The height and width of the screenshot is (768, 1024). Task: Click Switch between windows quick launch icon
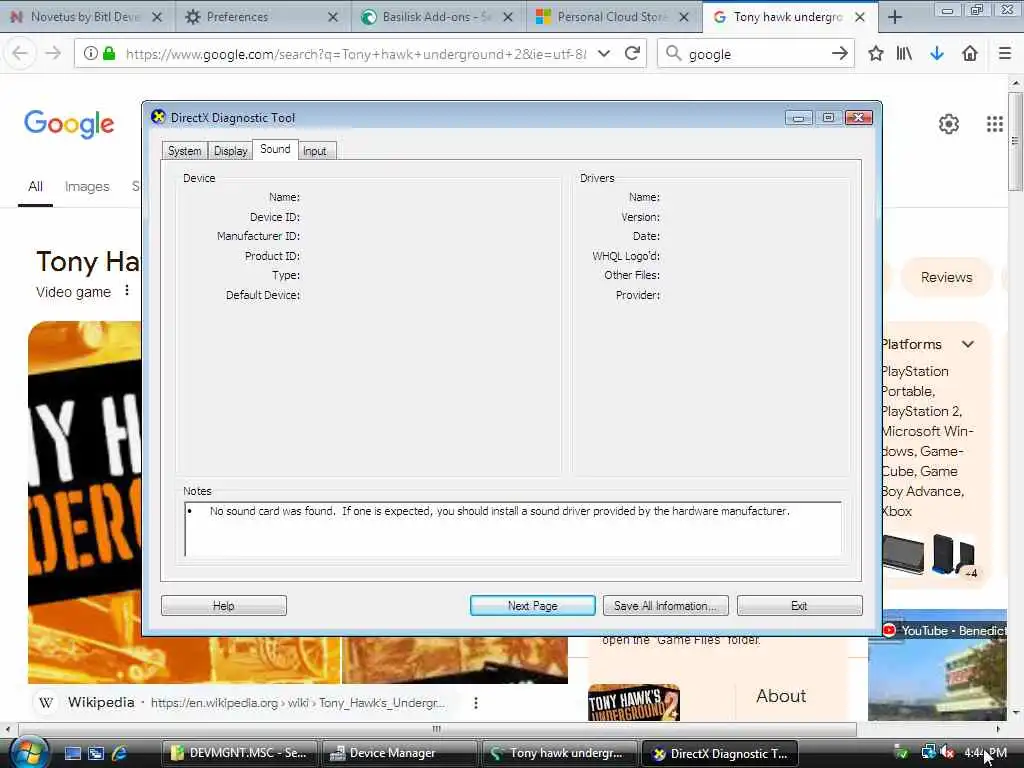96,753
